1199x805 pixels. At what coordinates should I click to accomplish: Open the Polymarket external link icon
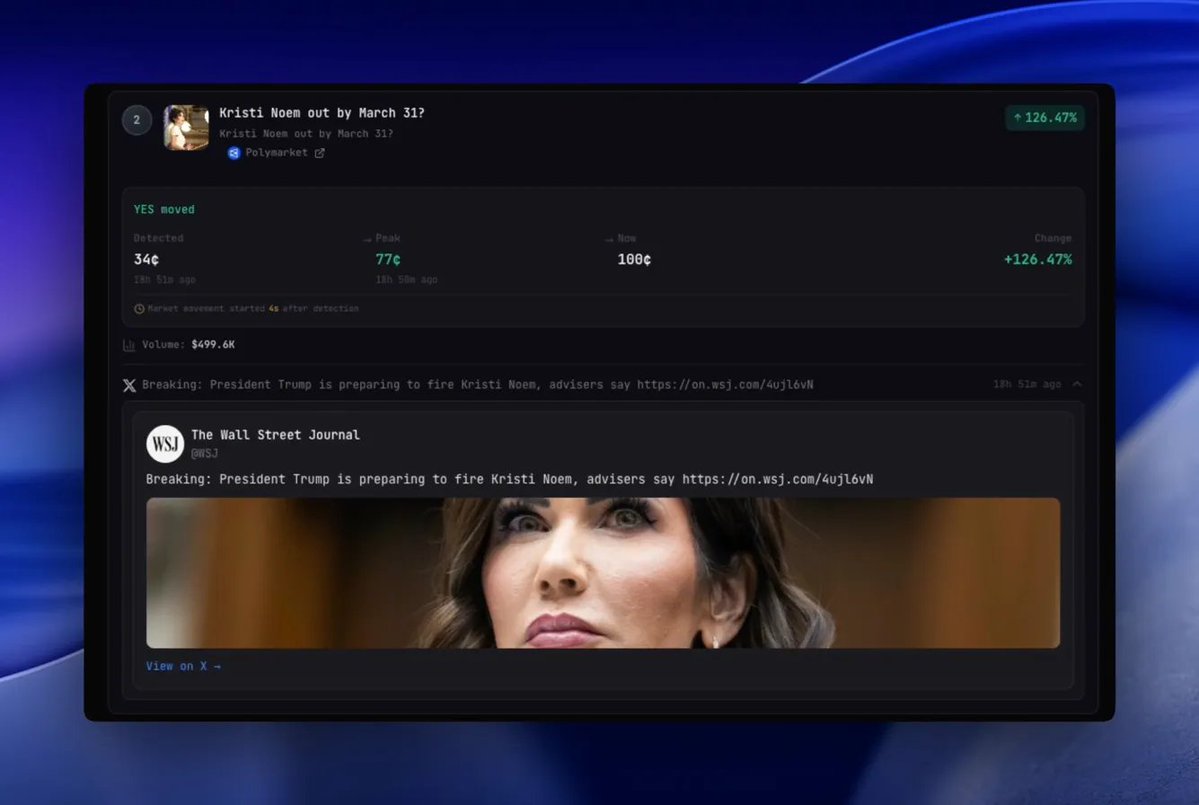[320, 153]
